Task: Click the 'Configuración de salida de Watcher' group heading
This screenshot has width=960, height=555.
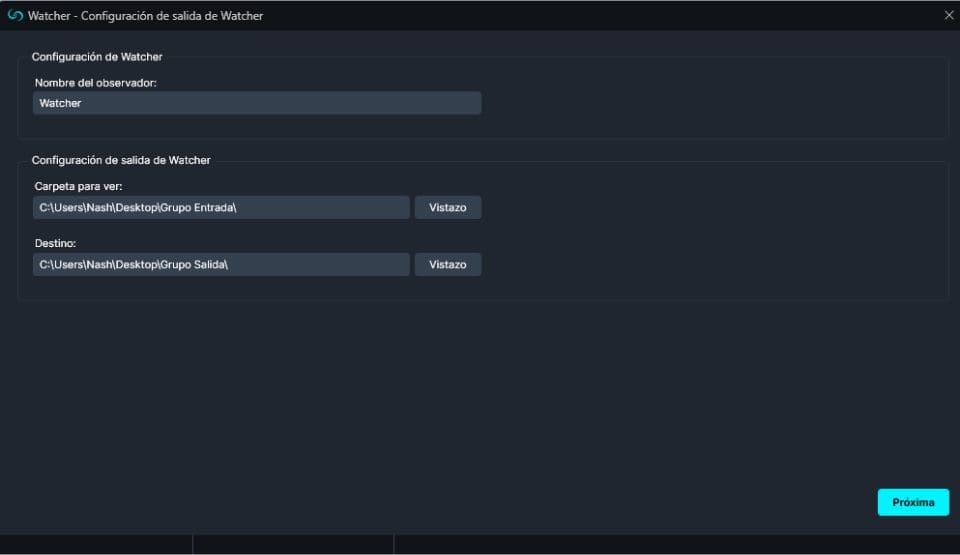Action: click(x=121, y=160)
